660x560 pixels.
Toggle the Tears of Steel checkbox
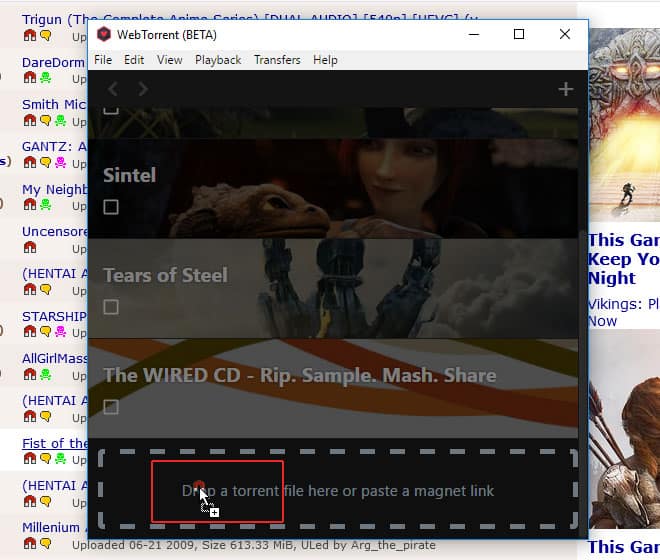pos(111,307)
